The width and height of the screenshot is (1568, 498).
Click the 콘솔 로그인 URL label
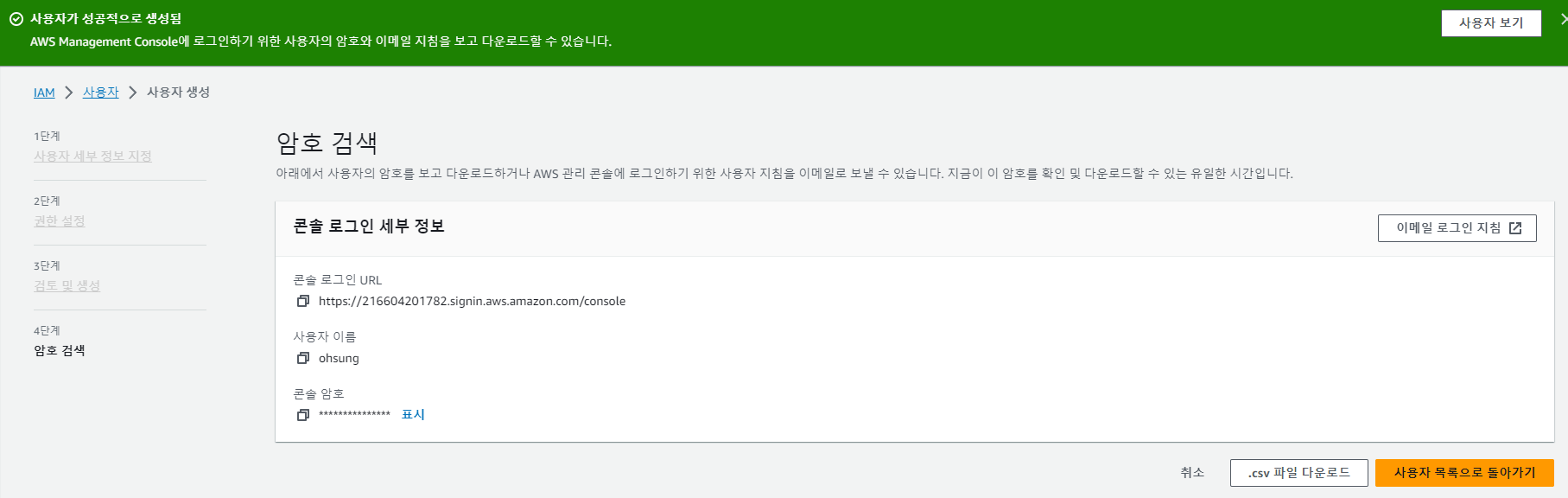pyautogui.click(x=337, y=280)
